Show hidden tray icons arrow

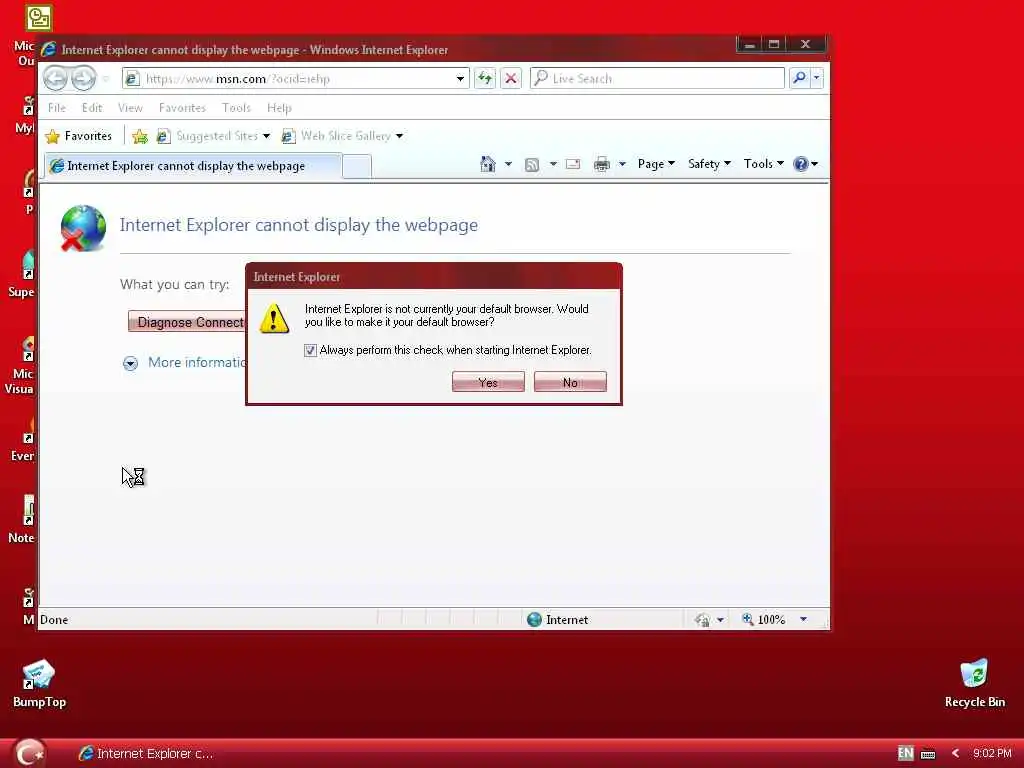tap(955, 753)
